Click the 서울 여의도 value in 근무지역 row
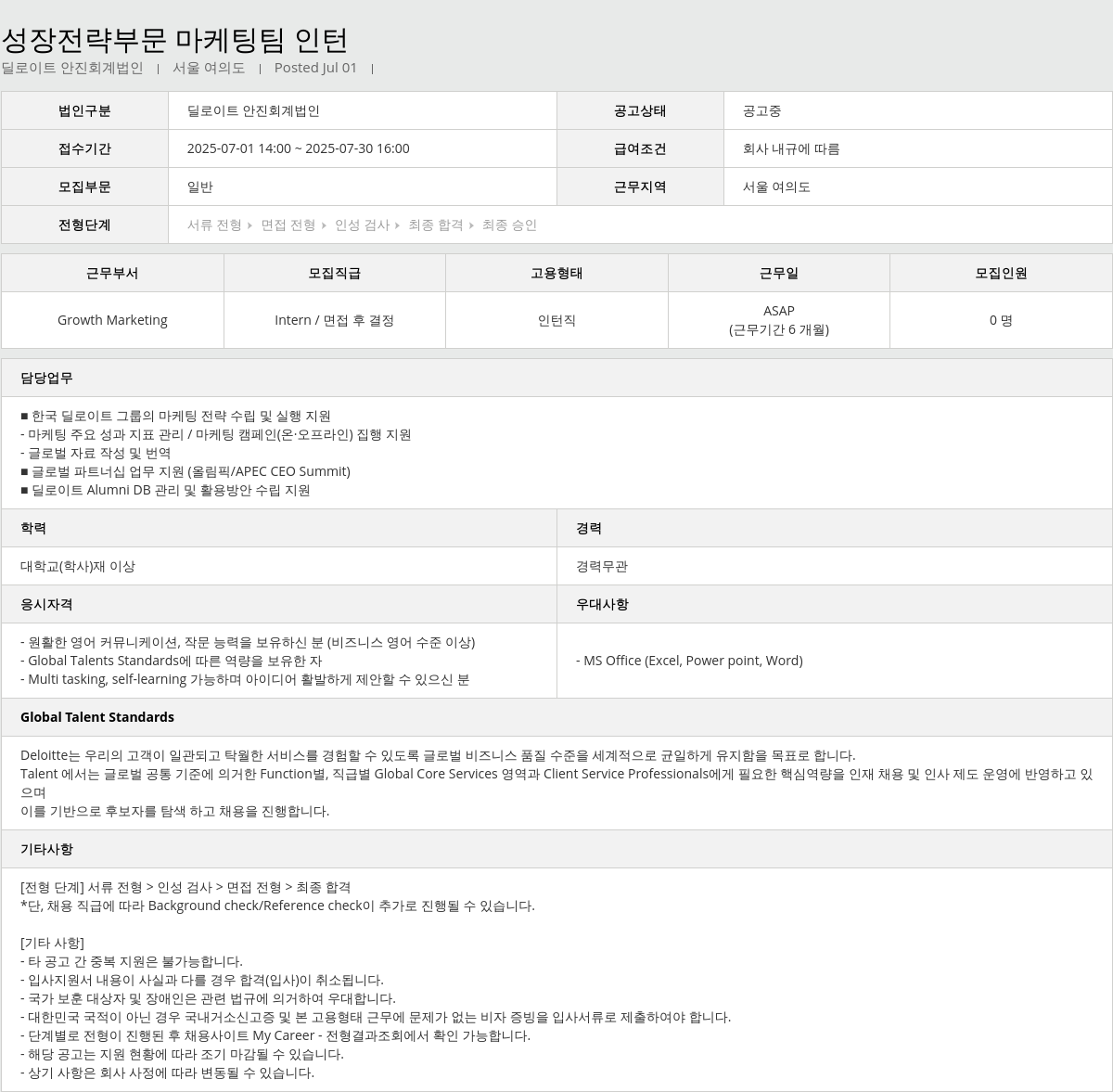This screenshot has height=1092, width=1113. click(x=776, y=186)
